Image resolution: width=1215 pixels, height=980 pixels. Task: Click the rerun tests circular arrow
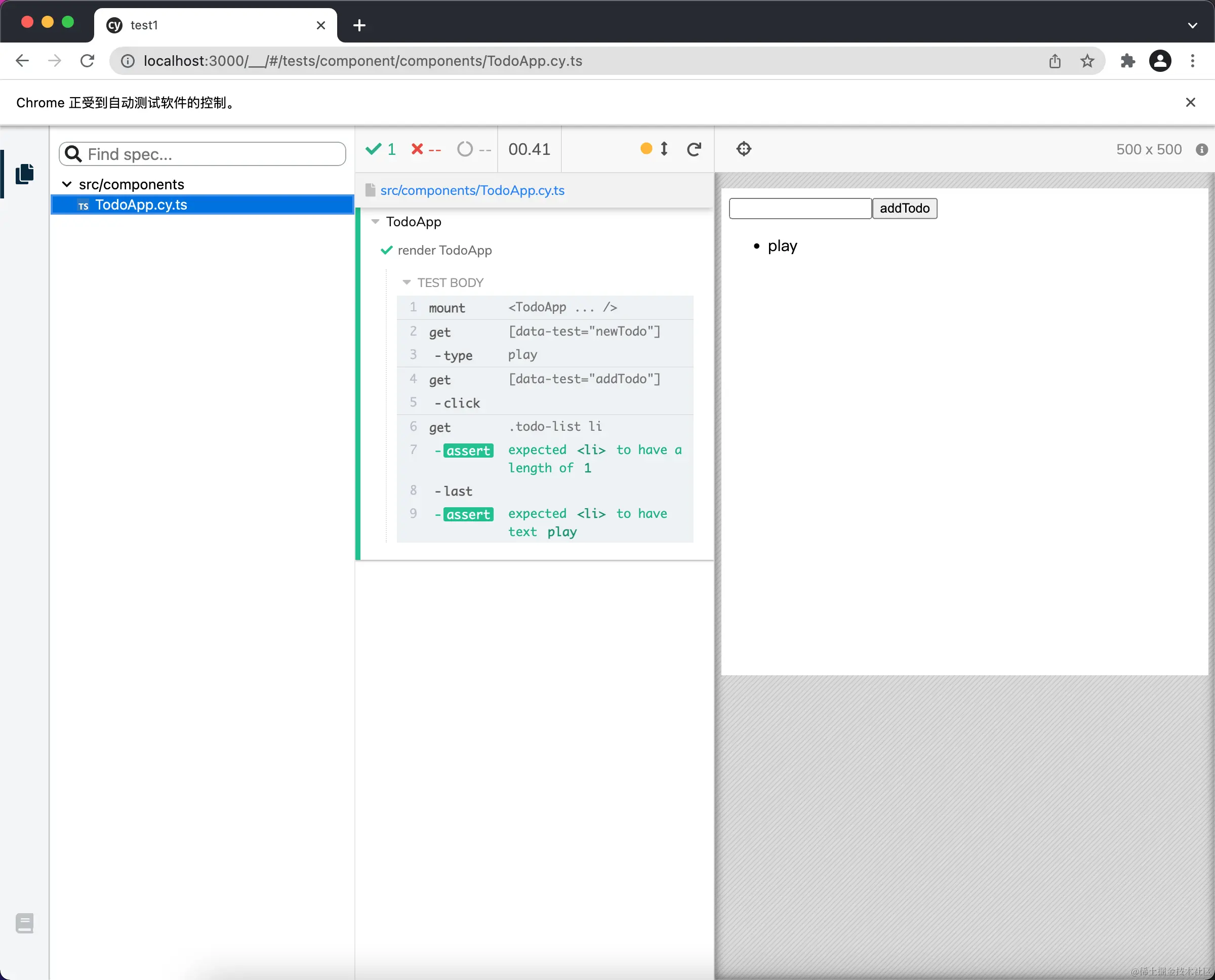pyautogui.click(x=694, y=149)
